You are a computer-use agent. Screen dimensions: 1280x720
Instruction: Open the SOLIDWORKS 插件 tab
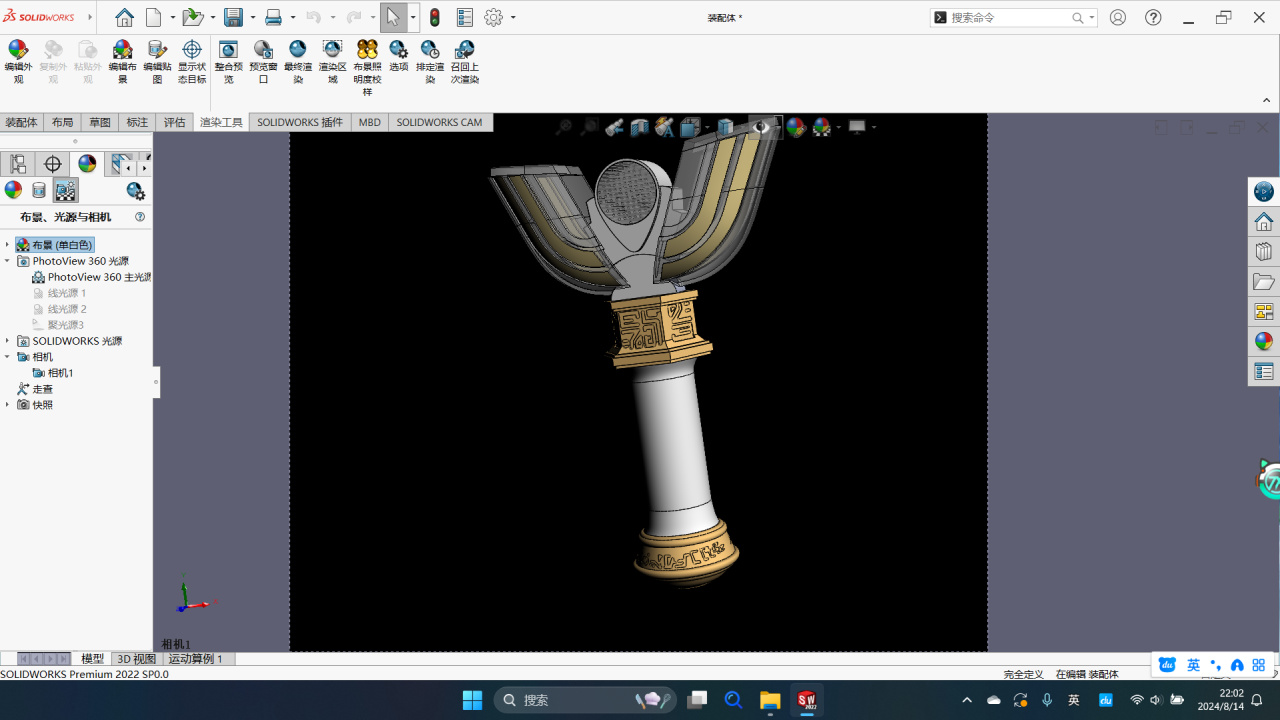tap(300, 122)
